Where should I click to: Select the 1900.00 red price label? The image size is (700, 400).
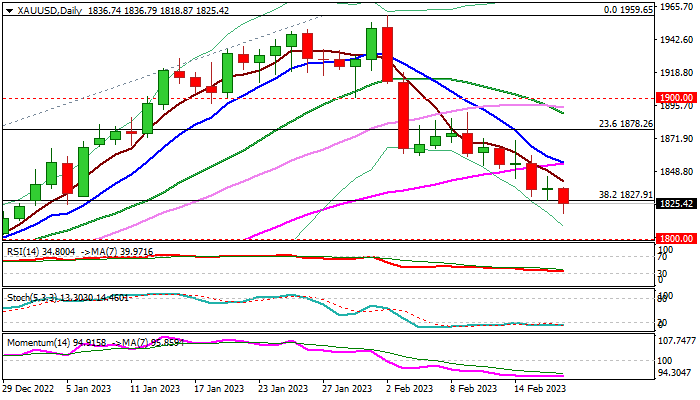tap(676, 98)
